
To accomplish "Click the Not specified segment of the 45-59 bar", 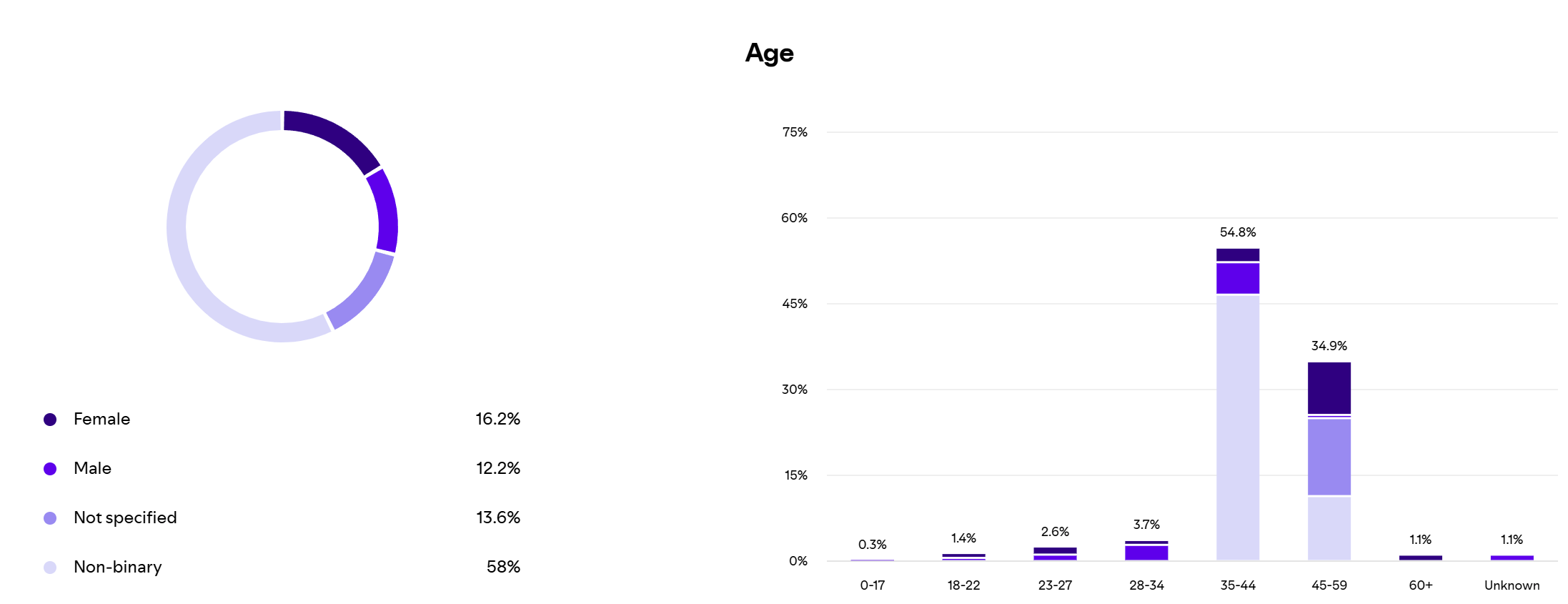I will [x=1329, y=457].
